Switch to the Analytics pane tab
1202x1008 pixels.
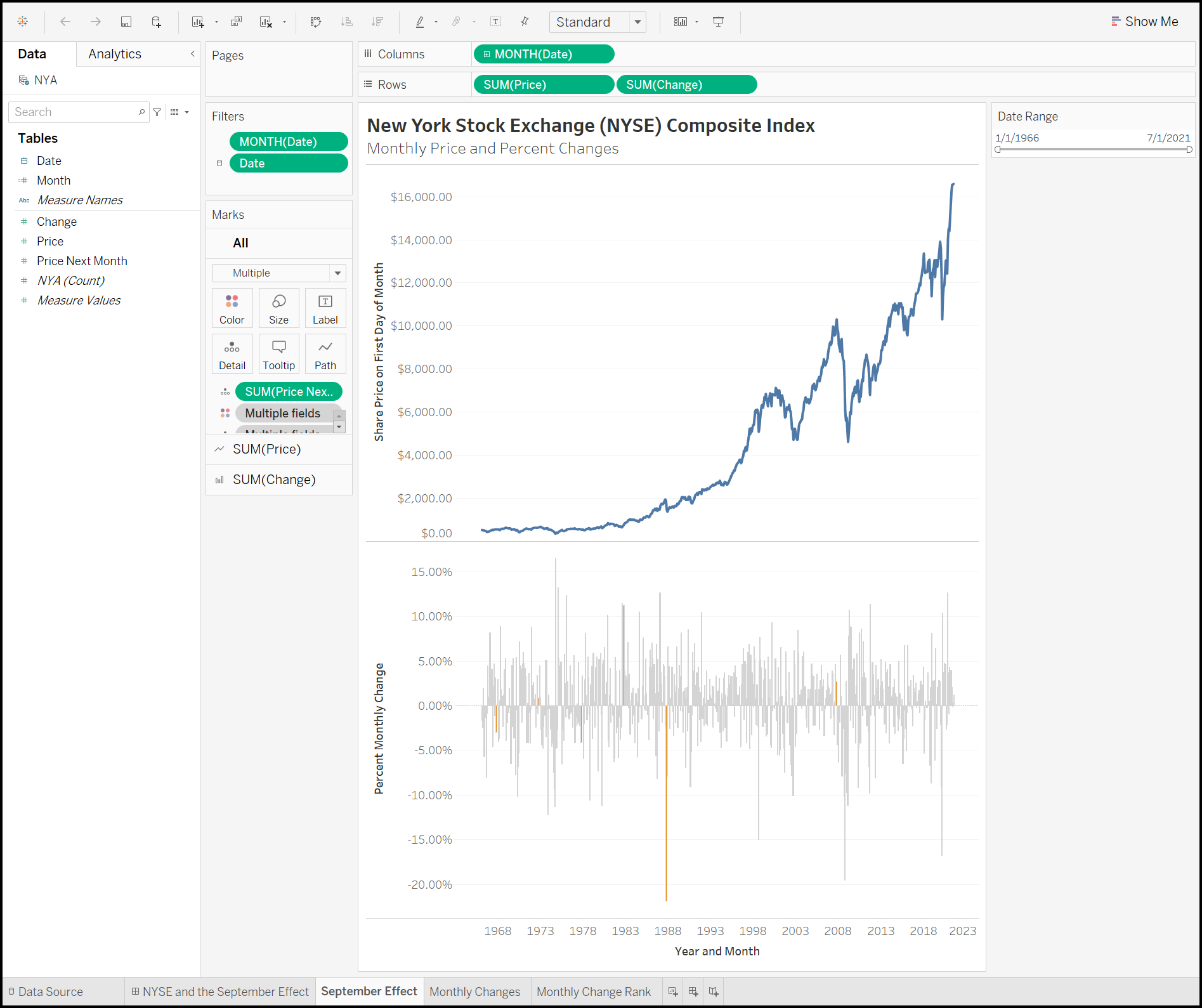115,54
